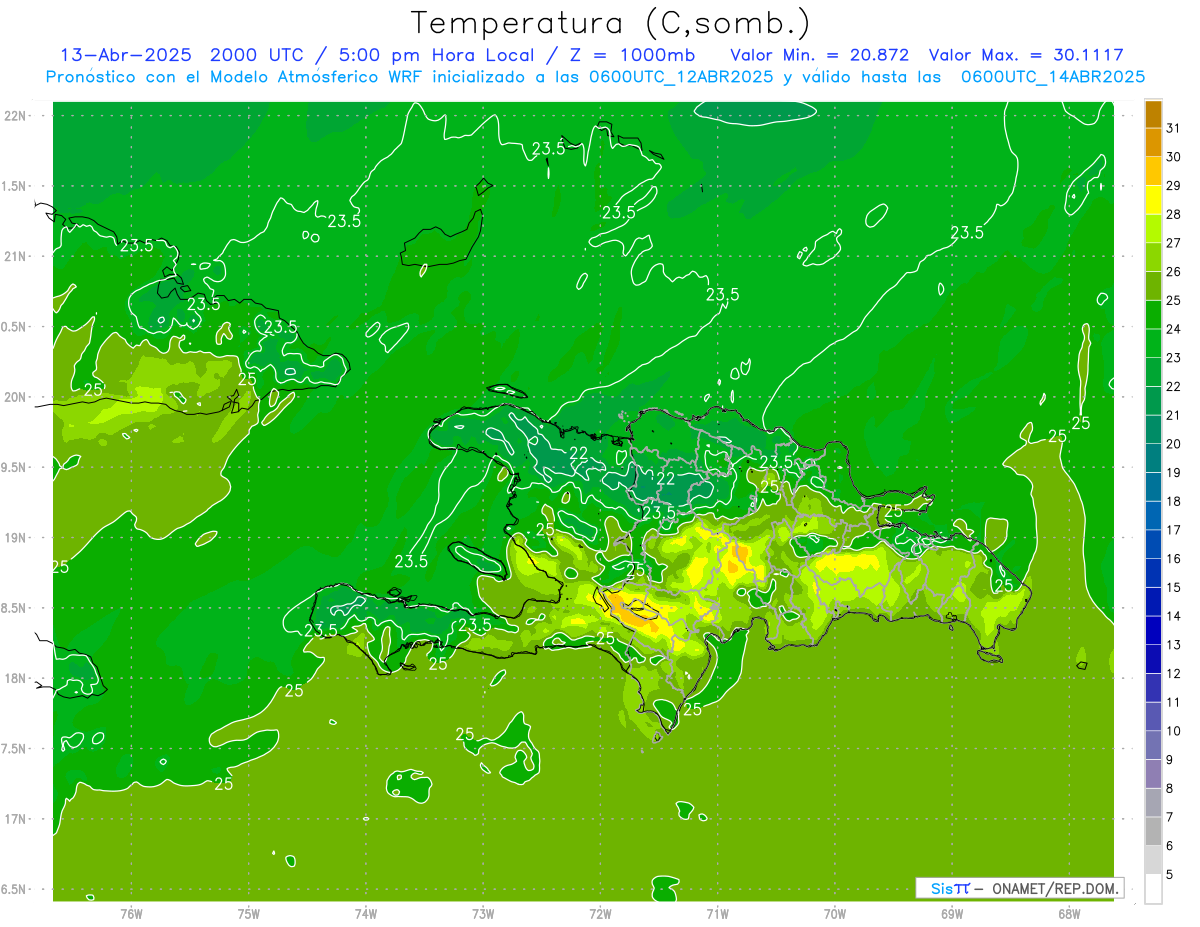Click the 19N latitude axis label
Screen dimensions: 1200x927
(x=15, y=538)
